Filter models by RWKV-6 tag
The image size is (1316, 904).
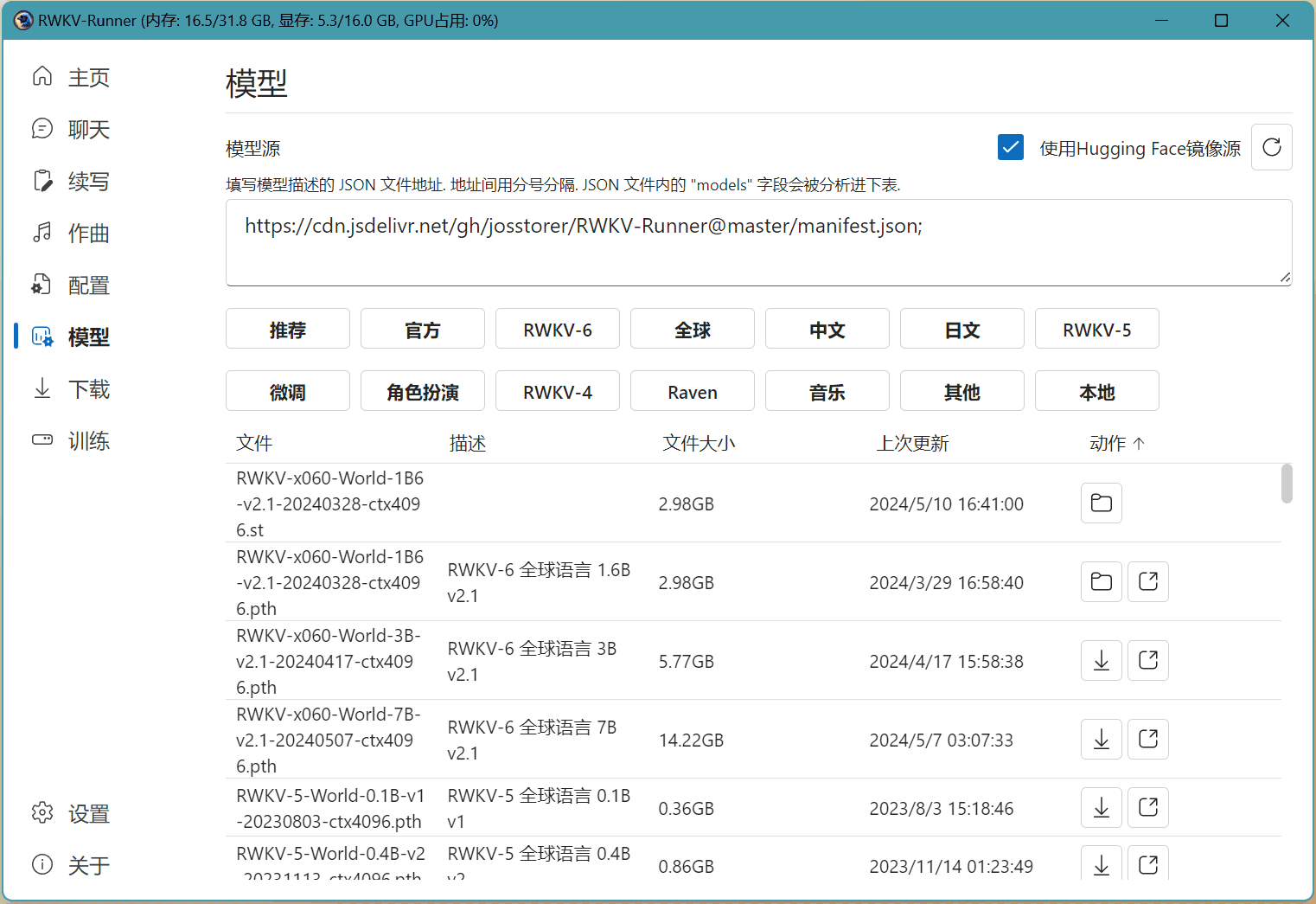pos(557,330)
